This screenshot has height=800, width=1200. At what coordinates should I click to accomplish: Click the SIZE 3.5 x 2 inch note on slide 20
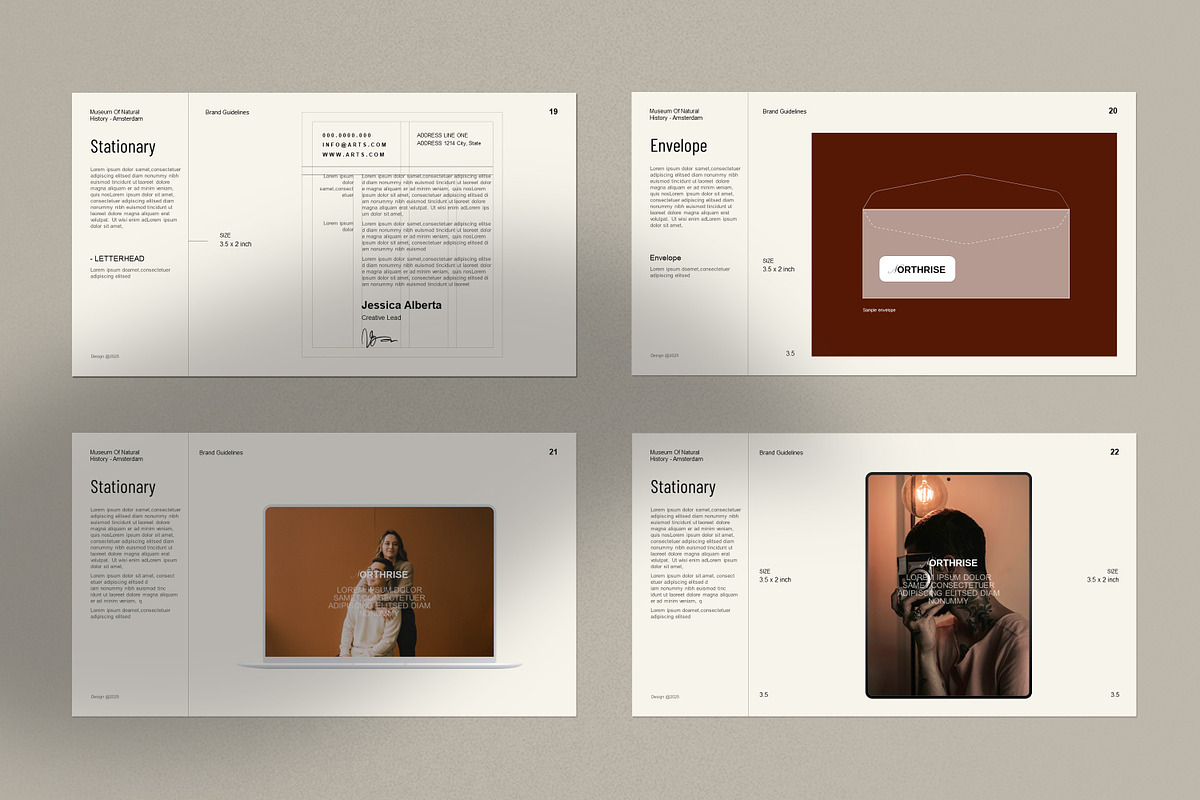(779, 265)
